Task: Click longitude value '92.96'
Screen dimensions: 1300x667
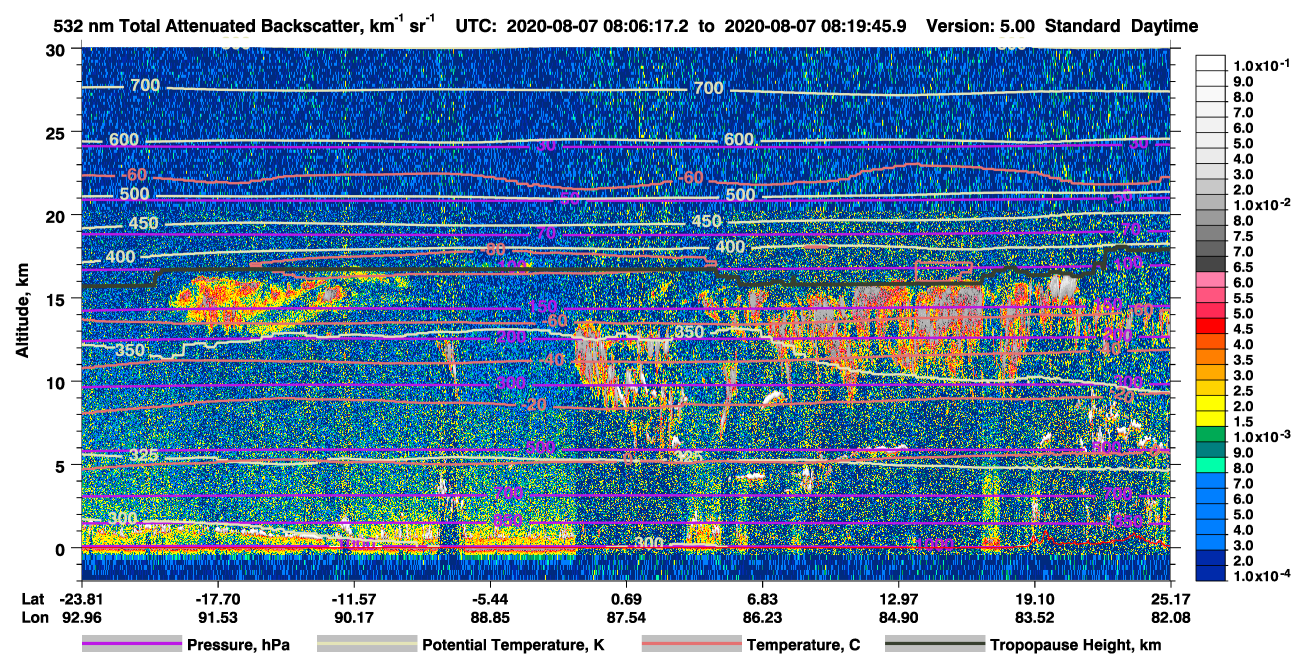Action: pyautogui.click(x=81, y=616)
